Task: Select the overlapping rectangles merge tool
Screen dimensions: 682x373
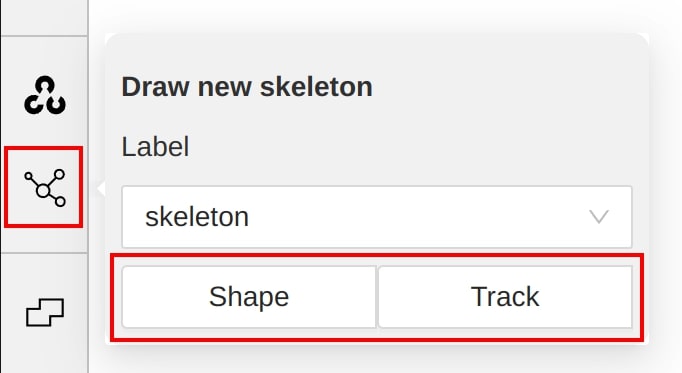Action: pyautogui.click(x=45, y=312)
